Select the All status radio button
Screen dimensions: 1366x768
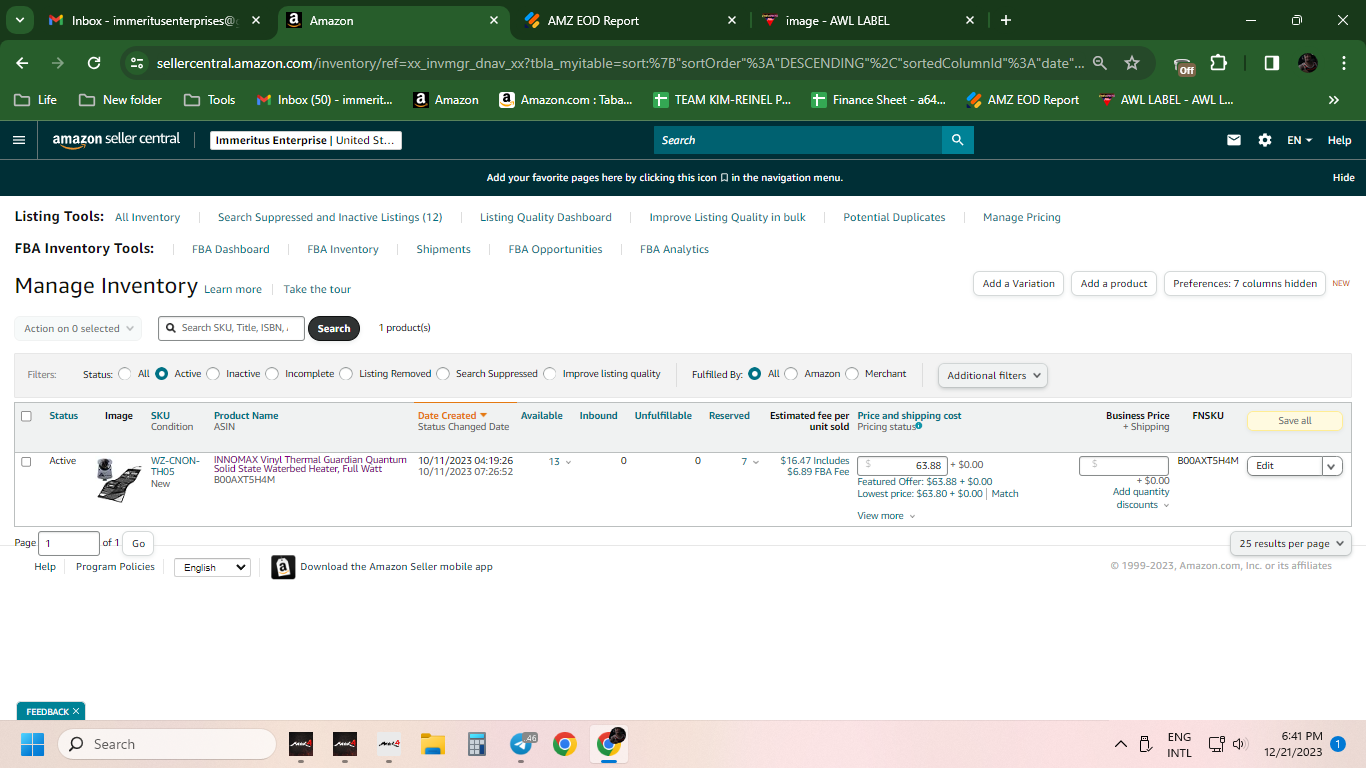point(125,374)
